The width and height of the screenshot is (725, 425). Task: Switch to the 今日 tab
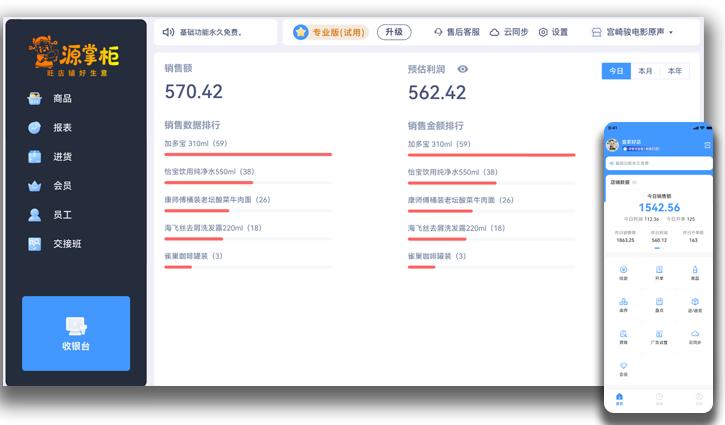coord(616,71)
